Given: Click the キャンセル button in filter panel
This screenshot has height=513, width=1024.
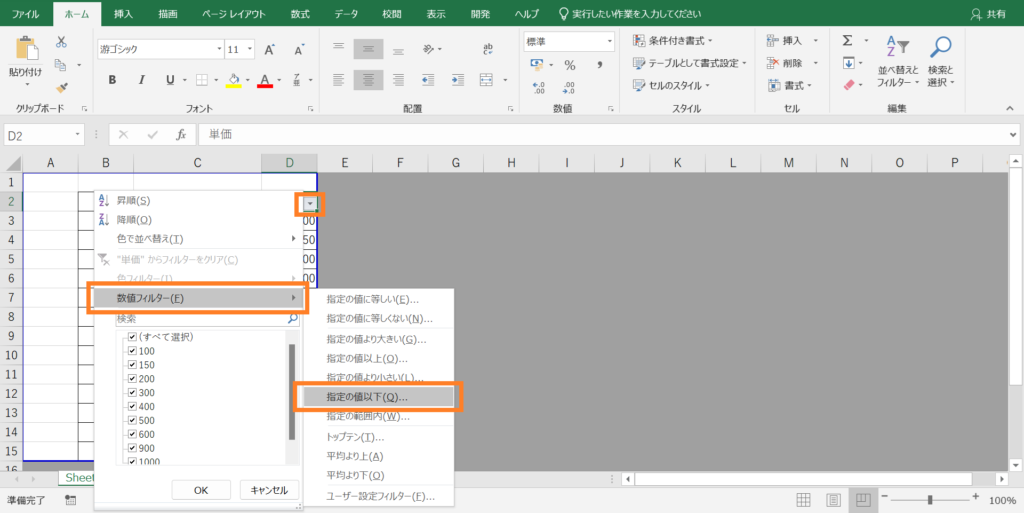Looking at the screenshot, I should (x=269, y=490).
